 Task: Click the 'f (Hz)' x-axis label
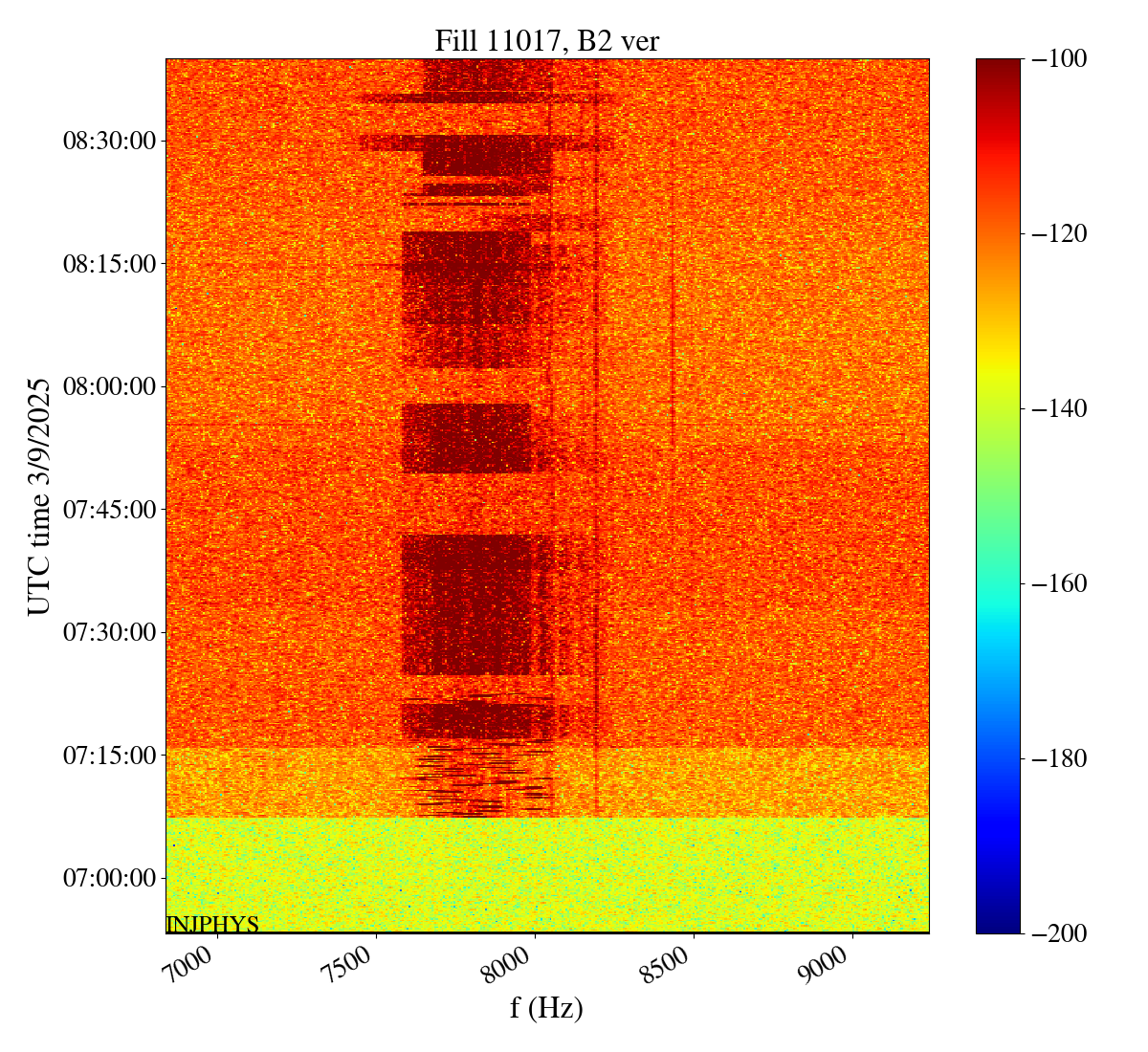546,1007
